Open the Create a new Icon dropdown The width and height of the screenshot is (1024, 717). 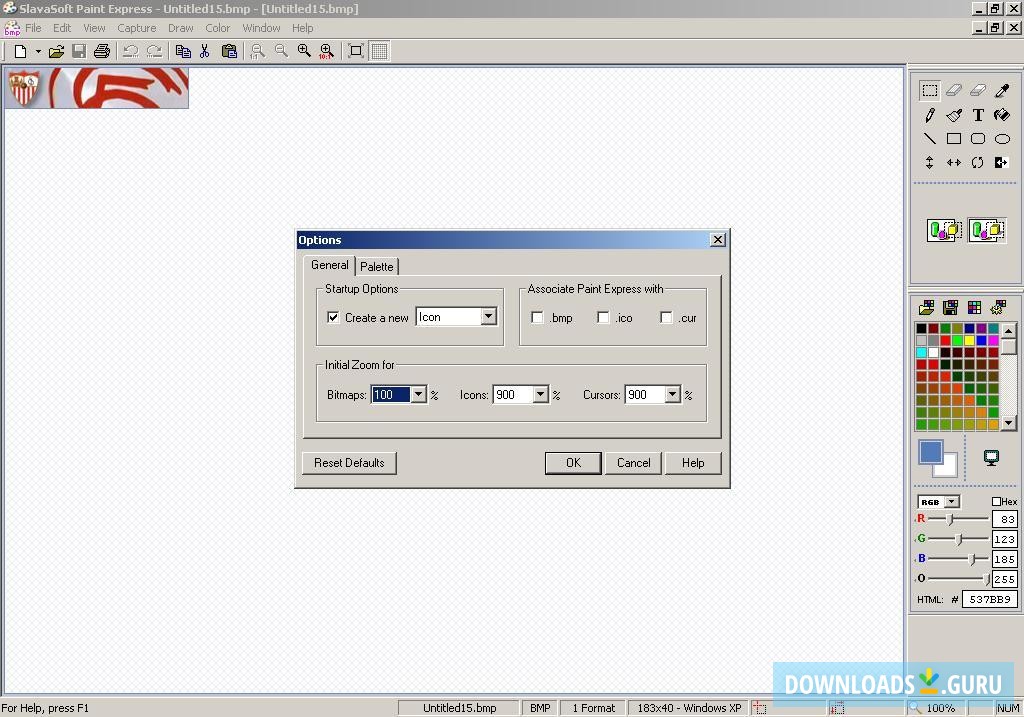pyautogui.click(x=488, y=317)
